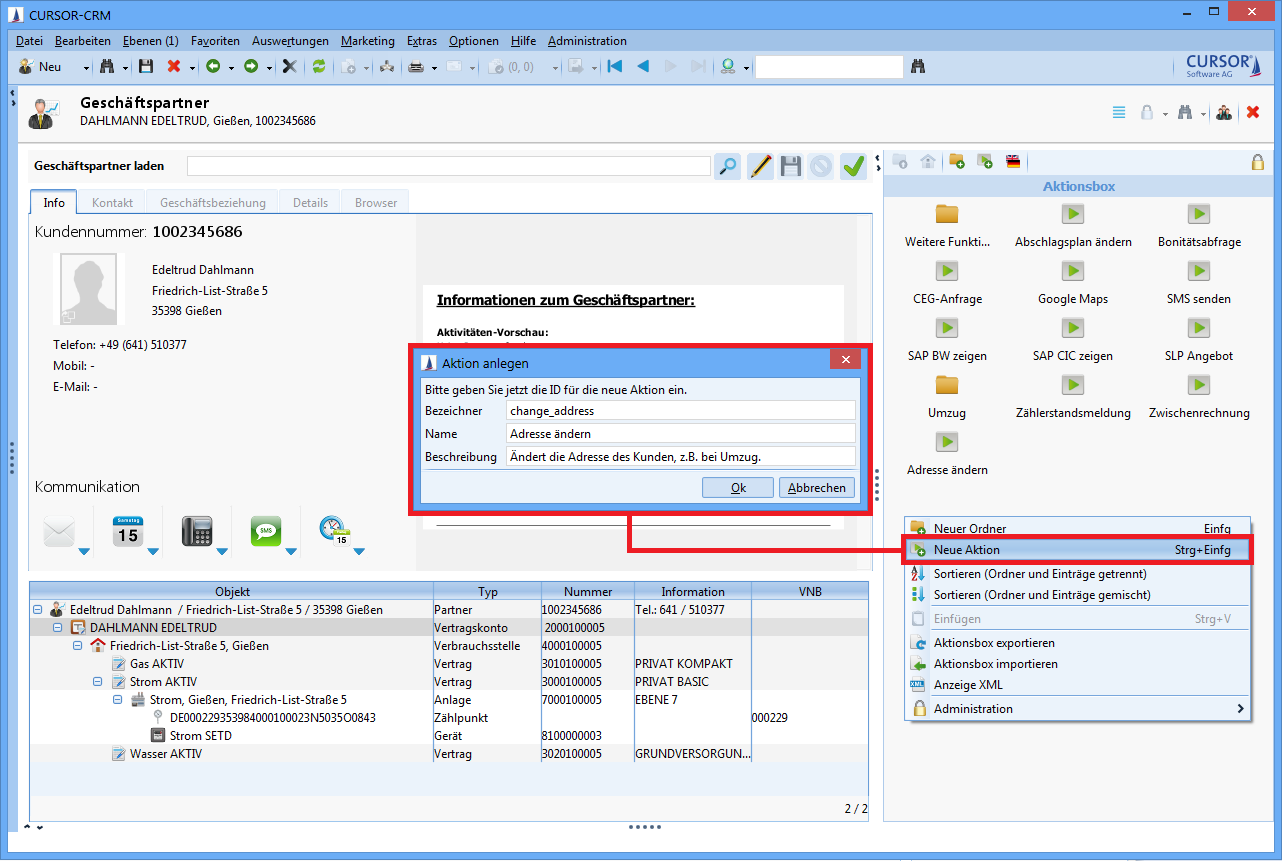Click the green checkmark confirm icon
This screenshot has width=1282, height=861.
[x=853, y=166]
